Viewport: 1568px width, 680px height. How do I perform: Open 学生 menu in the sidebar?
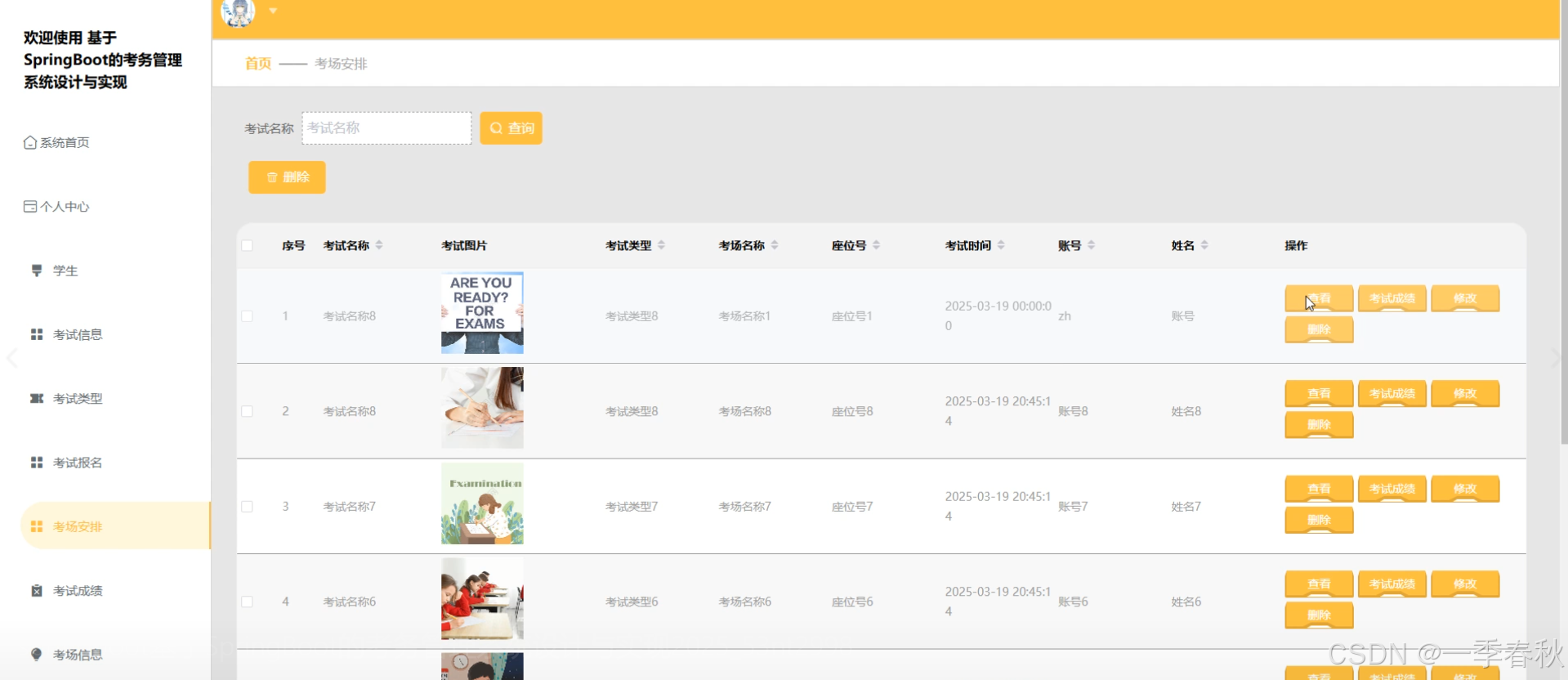pyautogui.click(x=65, y=271)
